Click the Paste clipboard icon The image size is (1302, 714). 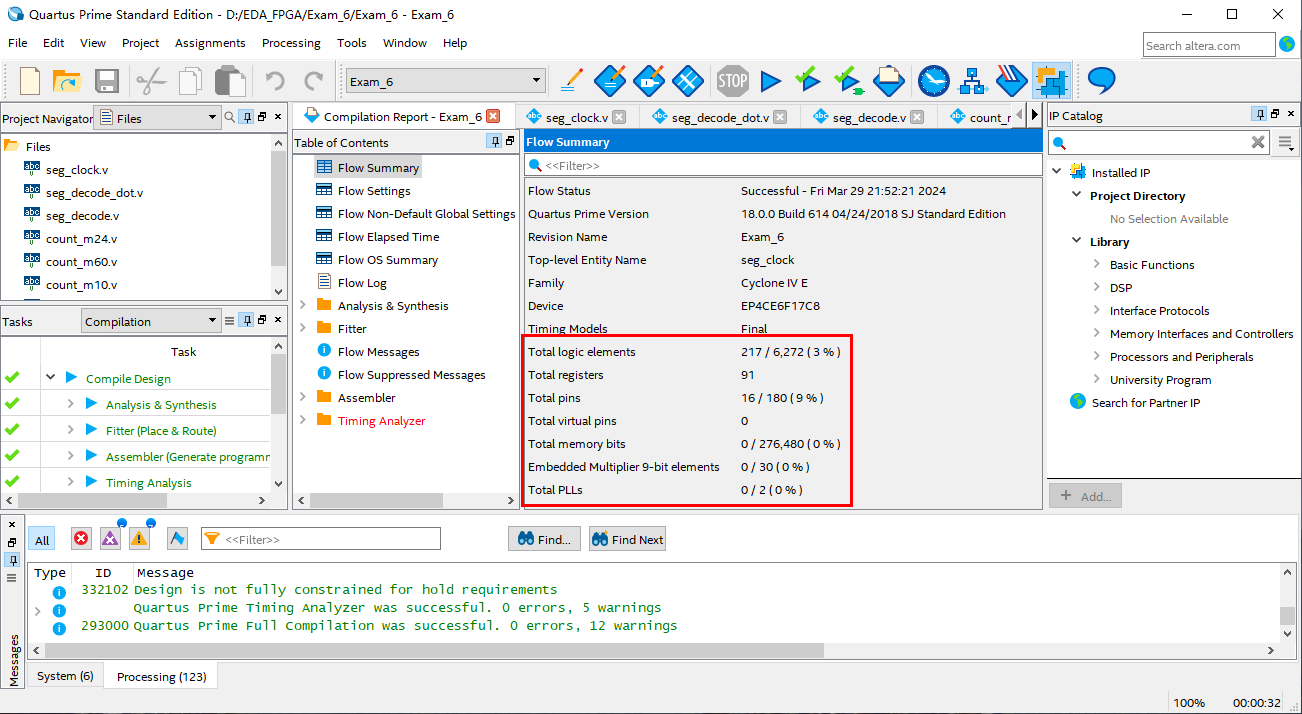pyautogui.click(x=231, y=81)
